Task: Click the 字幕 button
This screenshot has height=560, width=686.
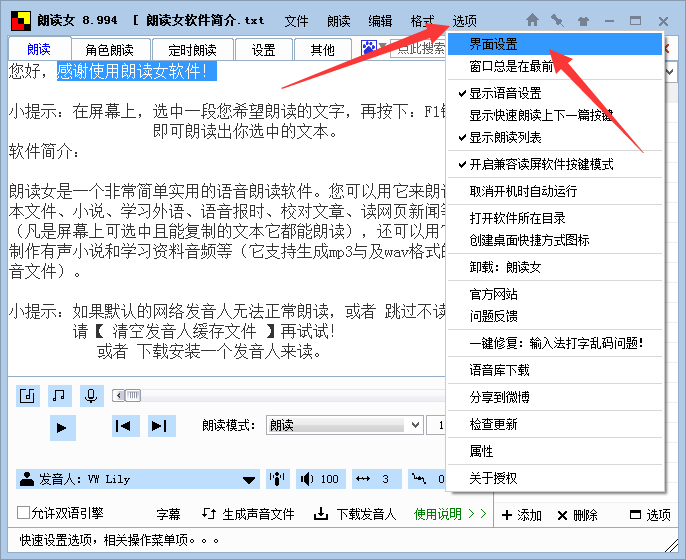Action: coord(168,514)
